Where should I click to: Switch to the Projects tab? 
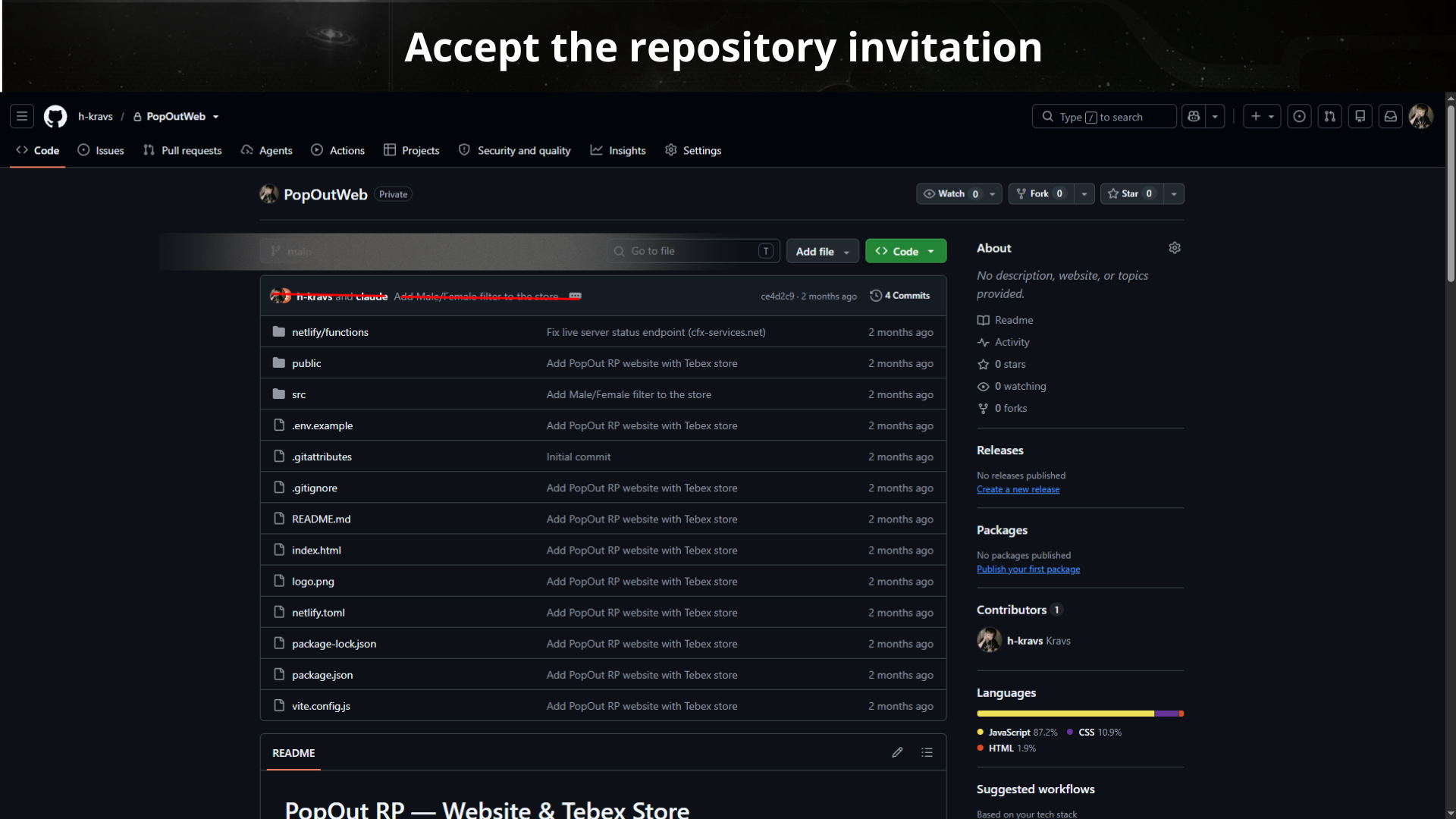[412, 150]
